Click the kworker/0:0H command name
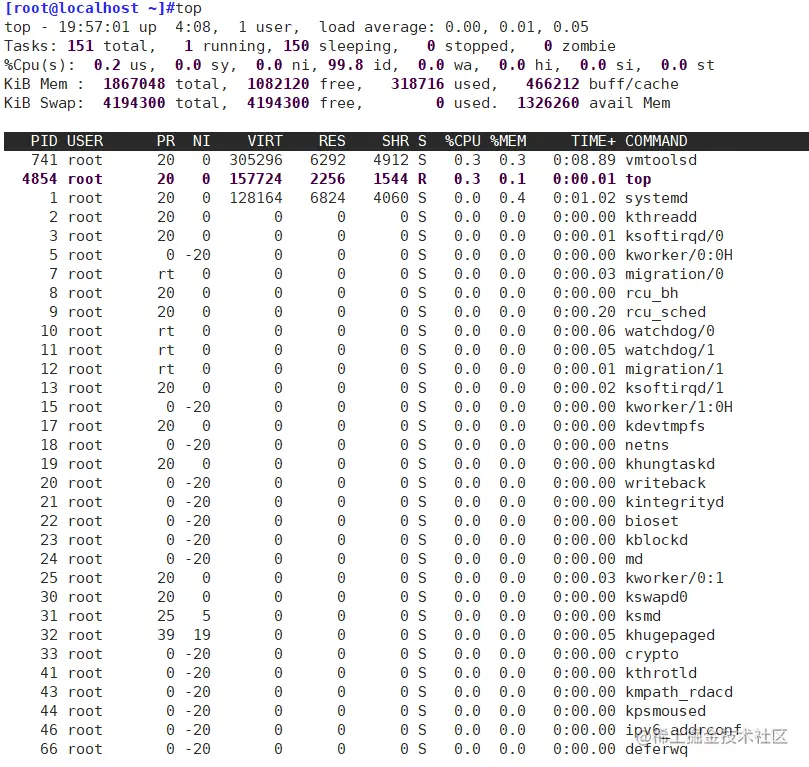809x767 pixels. [x=679, y=255]
